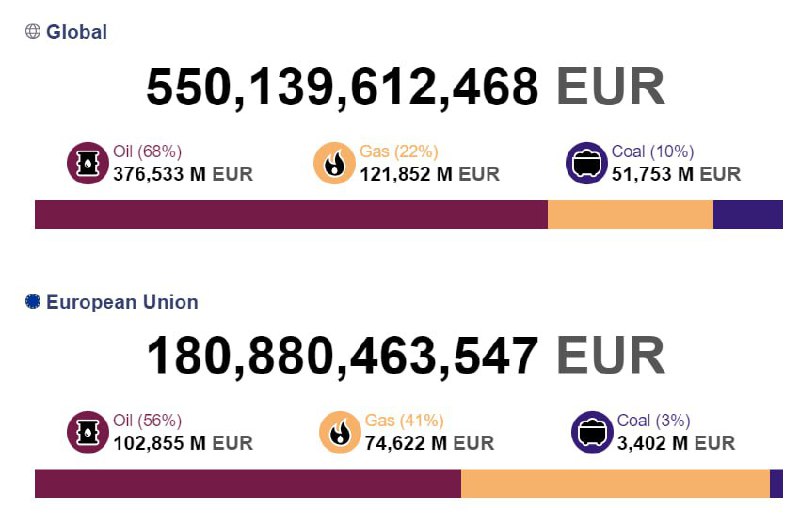Click the EU Gas (41%) label
The image size is (800, 525).
tap(404, 421)
